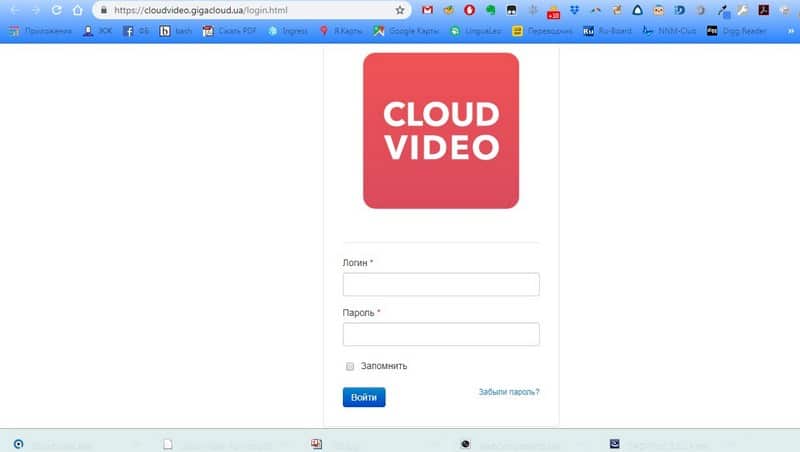The width and height of the screenshot is (800, 452).
Task: Open the Приложения apps bookmark
Action: point(41,31)
